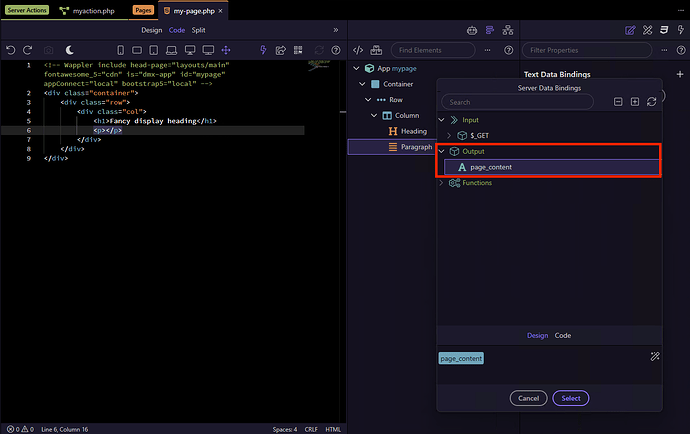Image resolution: width=690 pixels, height=434 pixels.
Task: Click the Select button
Action: (571, 398)
